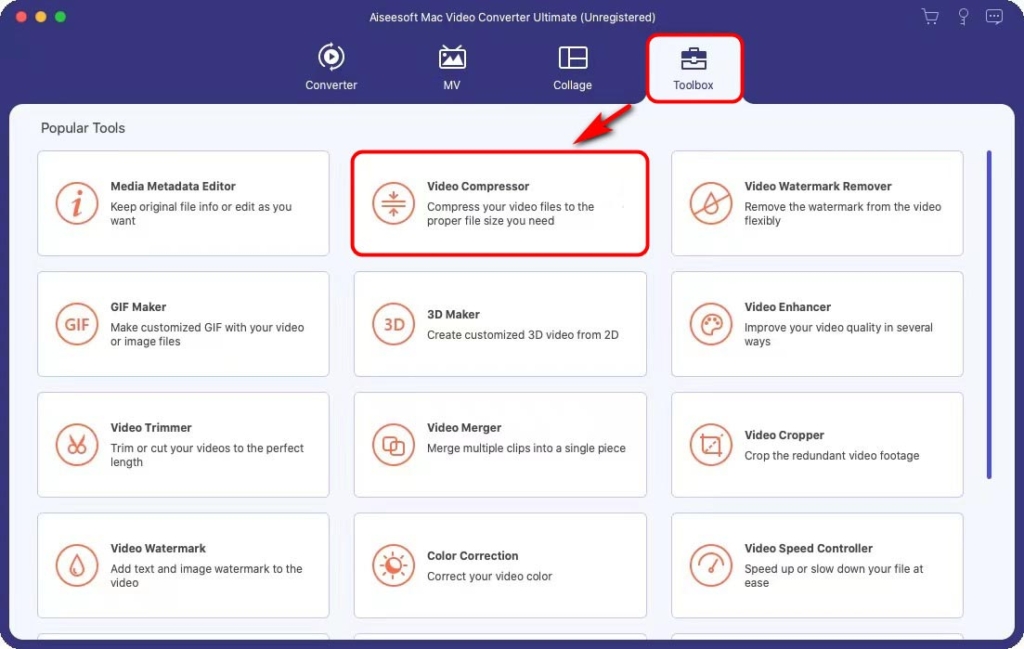This screenshot has height=649, width=1024.
Task: Select the Media Metadata Editor info icon
Action: [77, 202]
